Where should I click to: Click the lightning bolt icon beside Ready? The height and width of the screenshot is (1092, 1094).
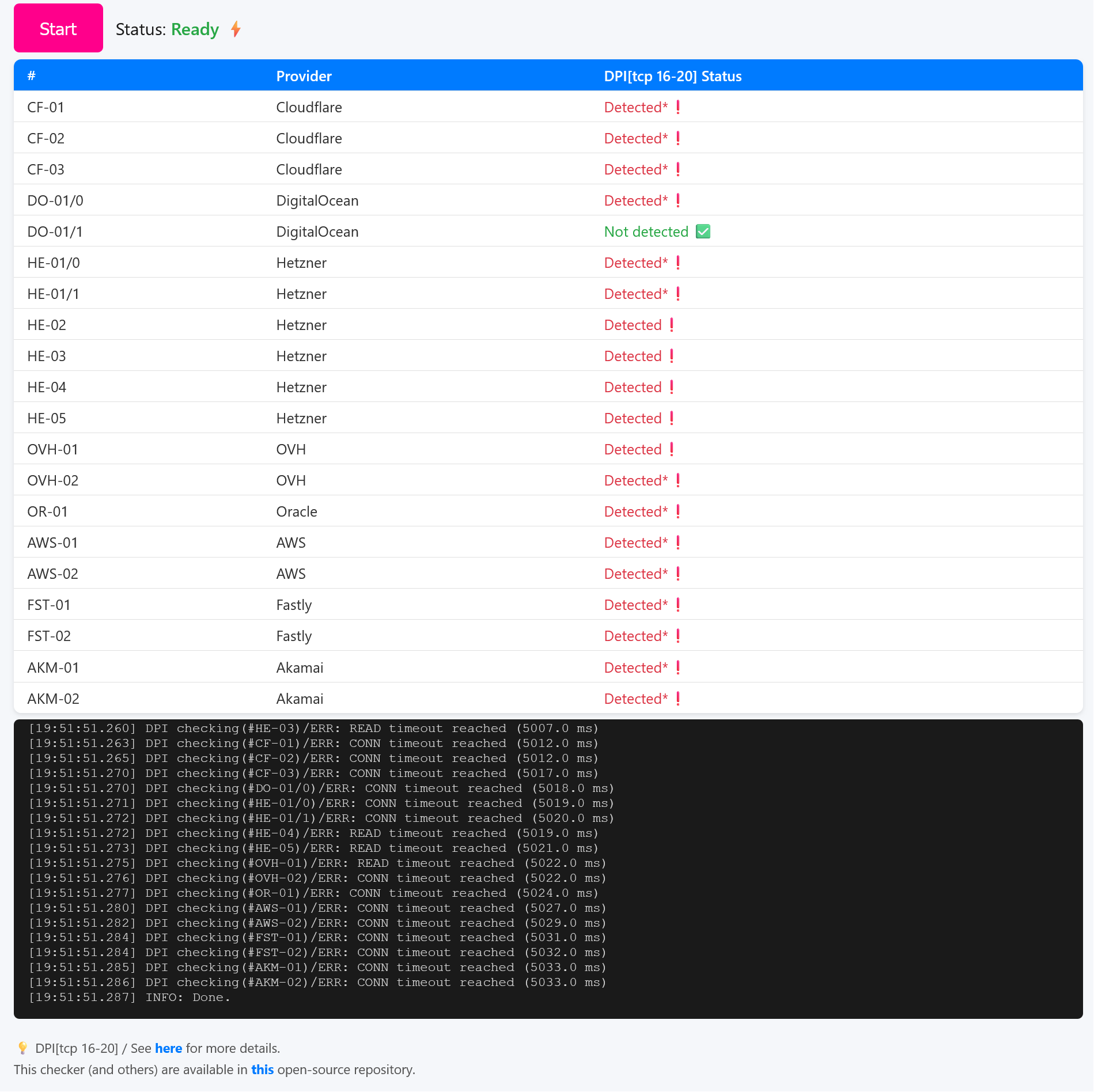click(236, 29)
